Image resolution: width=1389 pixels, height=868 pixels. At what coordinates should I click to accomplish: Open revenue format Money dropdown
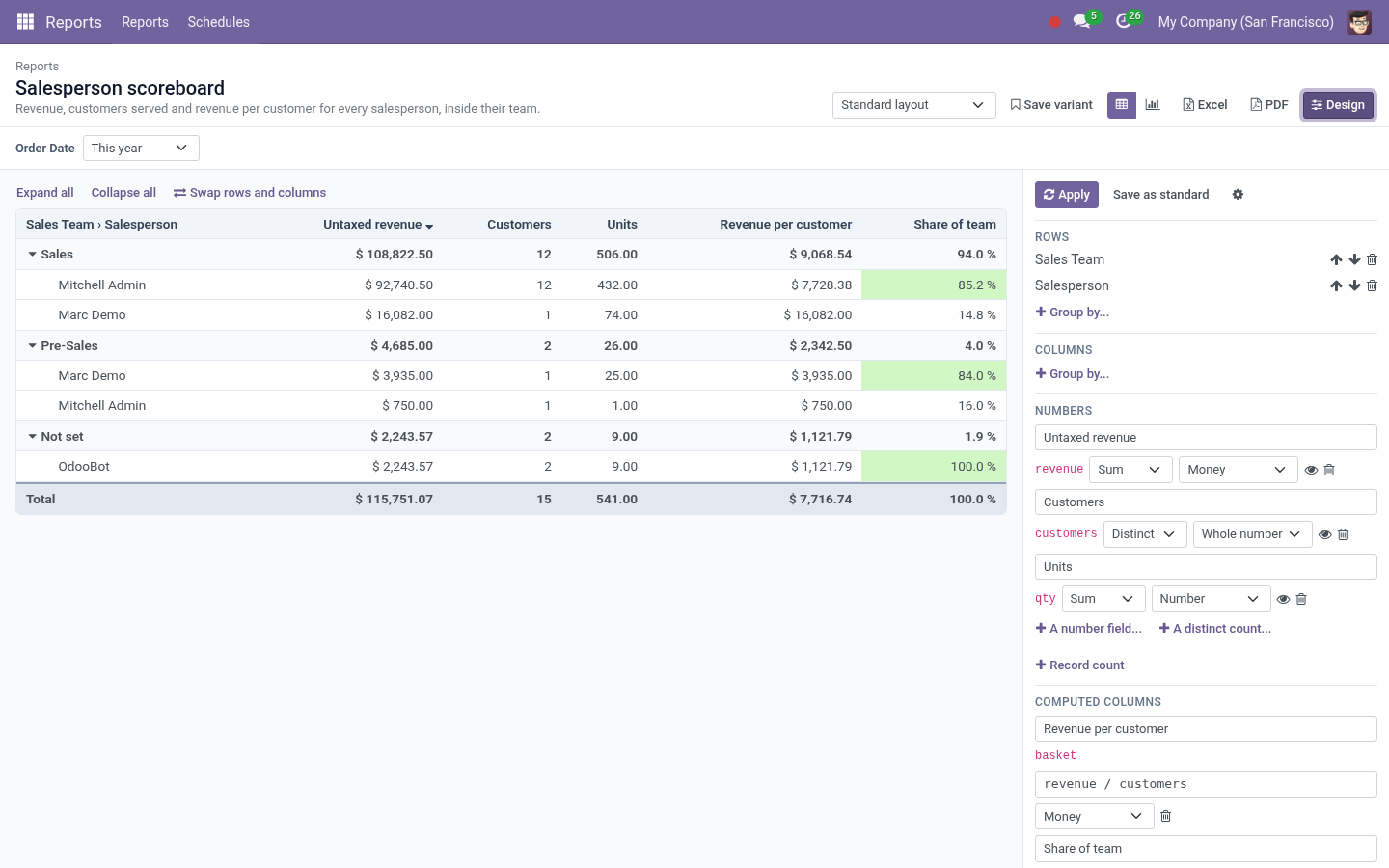pos(1239,470)
